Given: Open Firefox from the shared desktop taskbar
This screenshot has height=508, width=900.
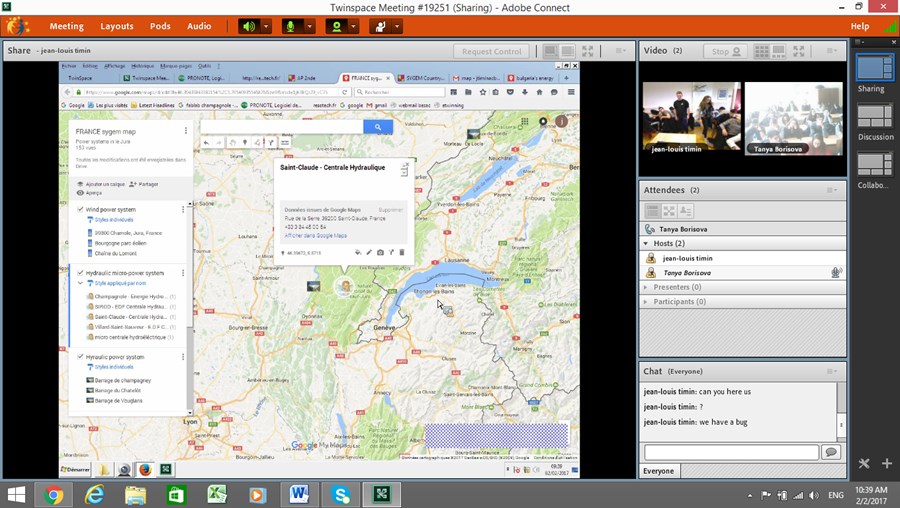Looking at the screenshot, I should pos(145,469).
